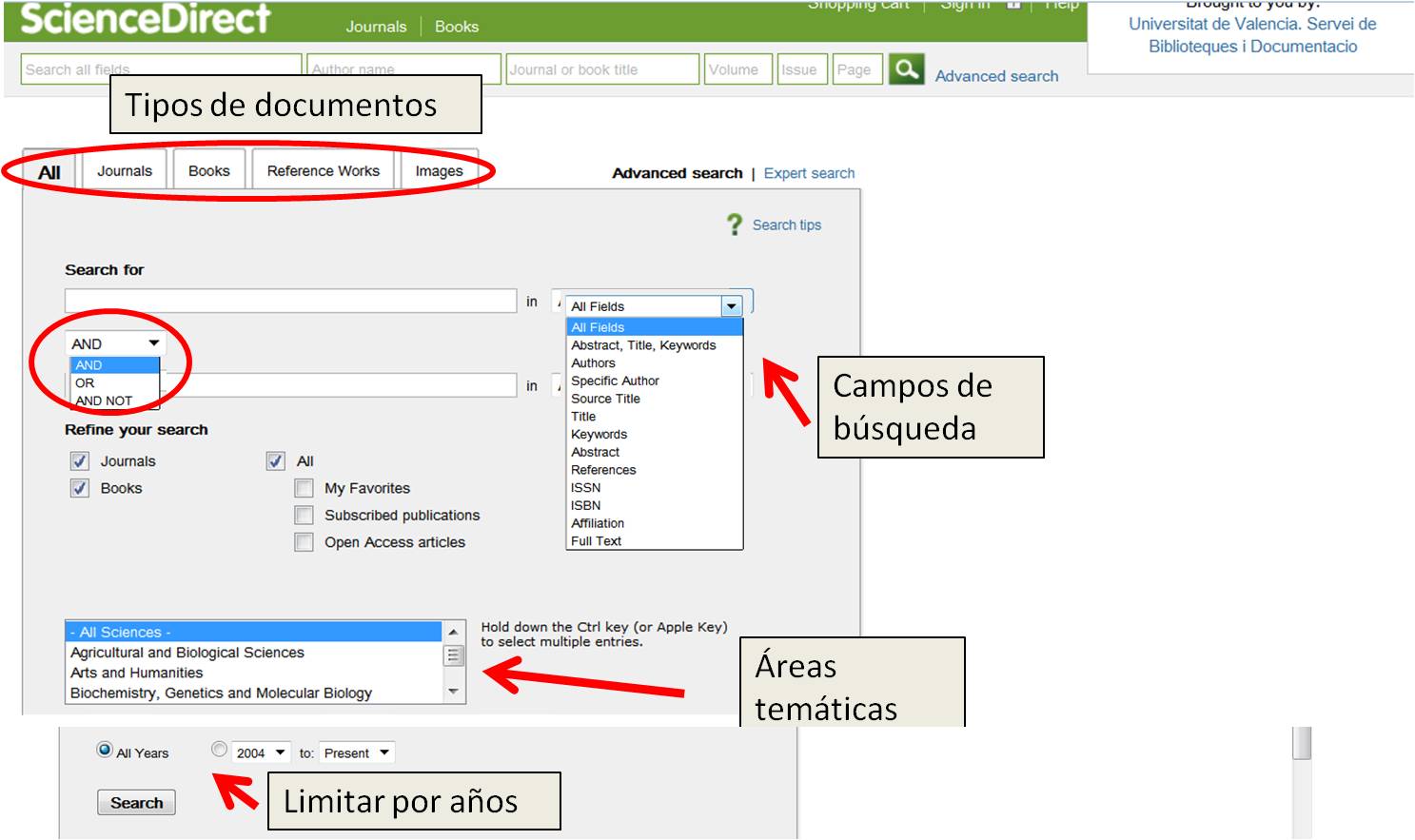Select Biochemistry, Genetics and Molecular Biology

(x=254, y=693)
